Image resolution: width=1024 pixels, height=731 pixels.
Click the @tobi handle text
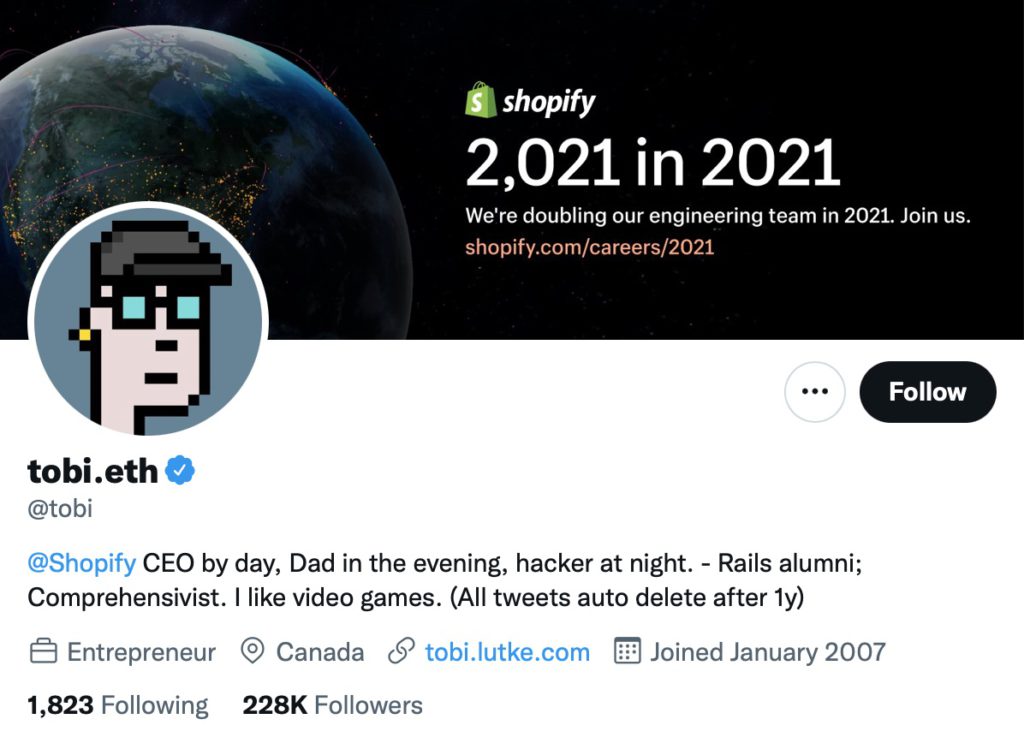tap(60, 508)
